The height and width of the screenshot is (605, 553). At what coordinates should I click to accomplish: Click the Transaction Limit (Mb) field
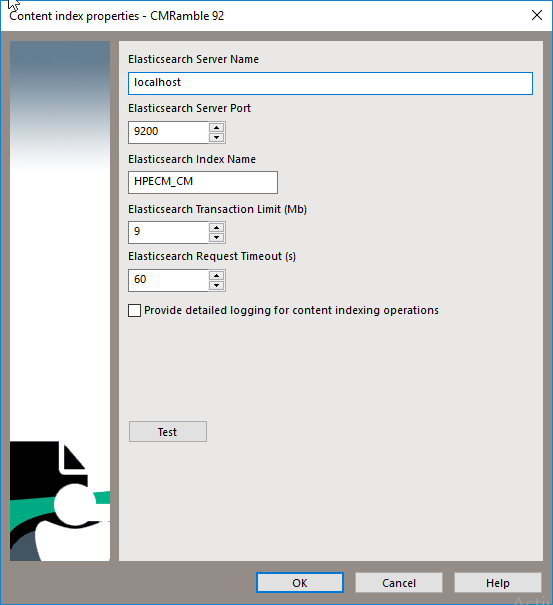(x=168, y=232)
